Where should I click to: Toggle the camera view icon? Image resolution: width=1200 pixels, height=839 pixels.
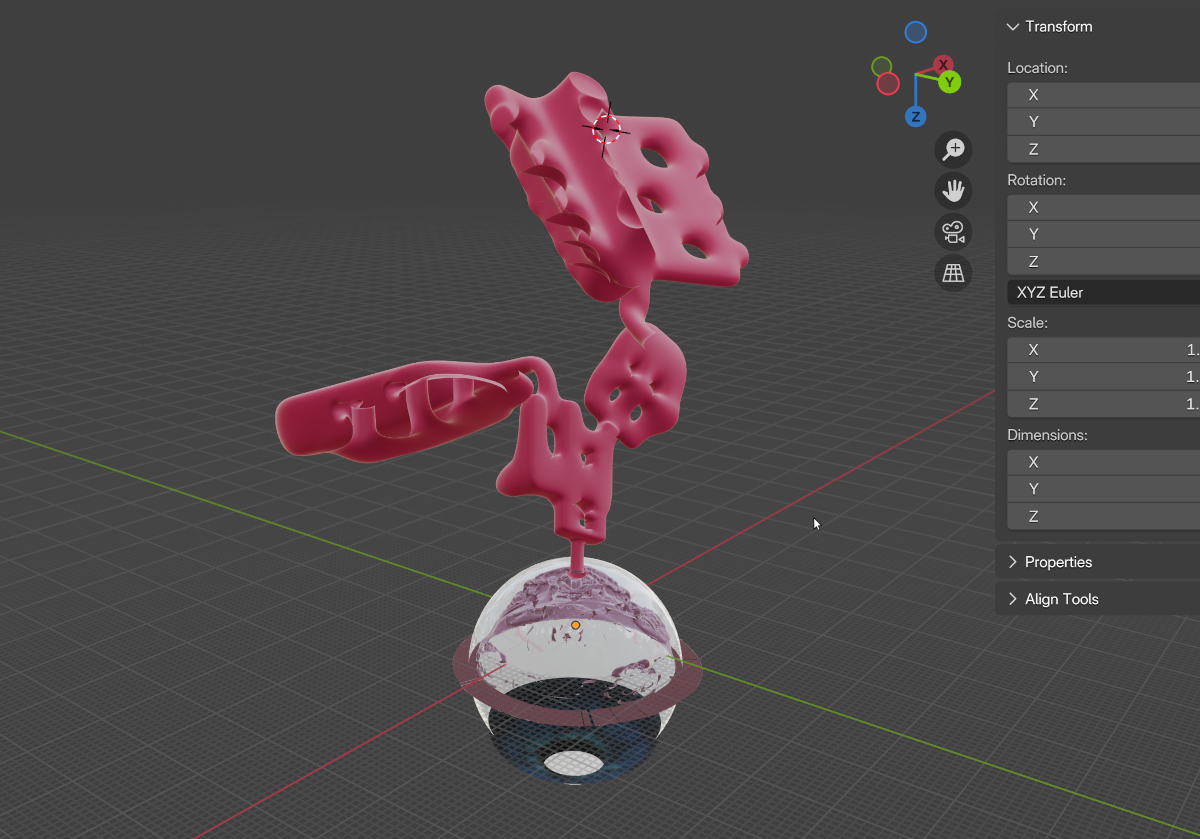953,232
